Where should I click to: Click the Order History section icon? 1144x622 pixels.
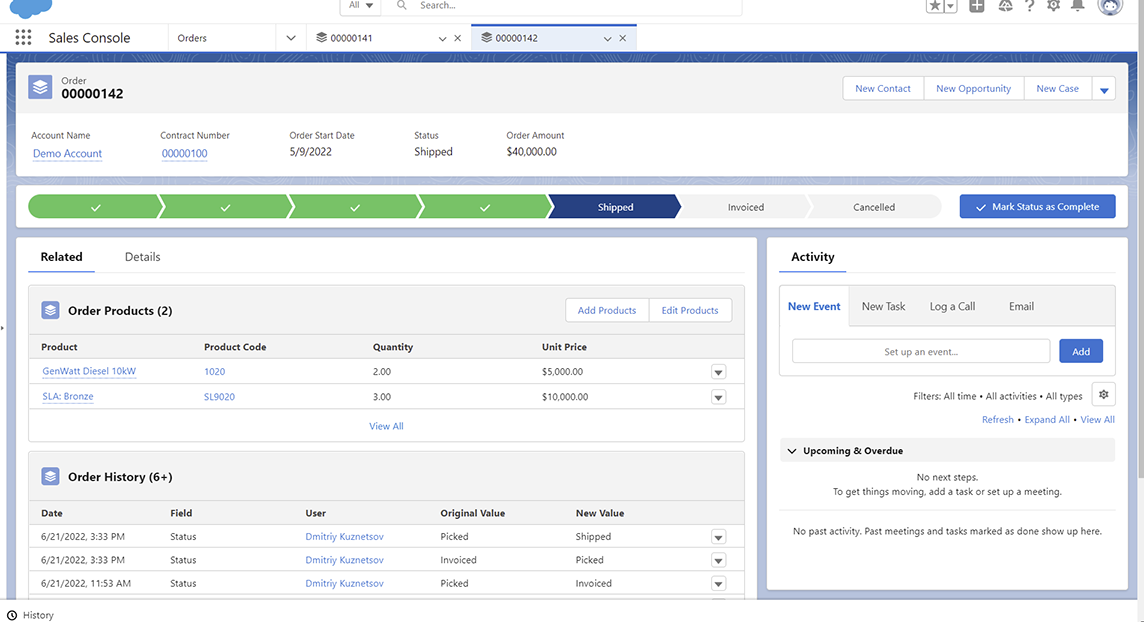point(50,476)
